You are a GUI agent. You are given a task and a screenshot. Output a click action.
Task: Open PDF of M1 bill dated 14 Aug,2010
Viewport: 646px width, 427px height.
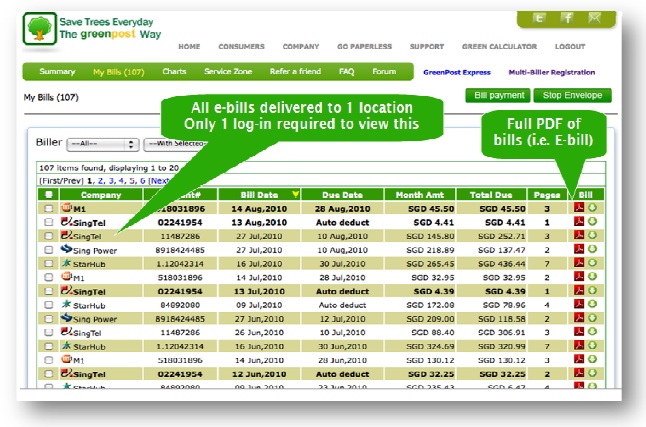tap(579, 207)
